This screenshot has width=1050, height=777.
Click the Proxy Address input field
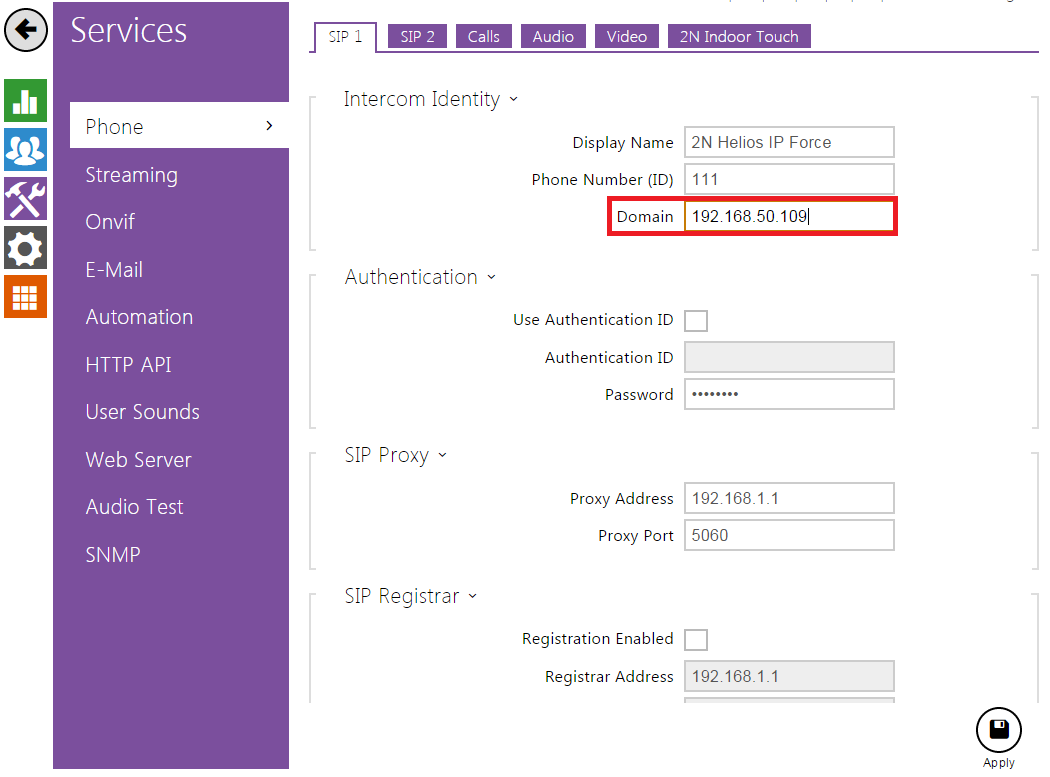pos(788,498)
